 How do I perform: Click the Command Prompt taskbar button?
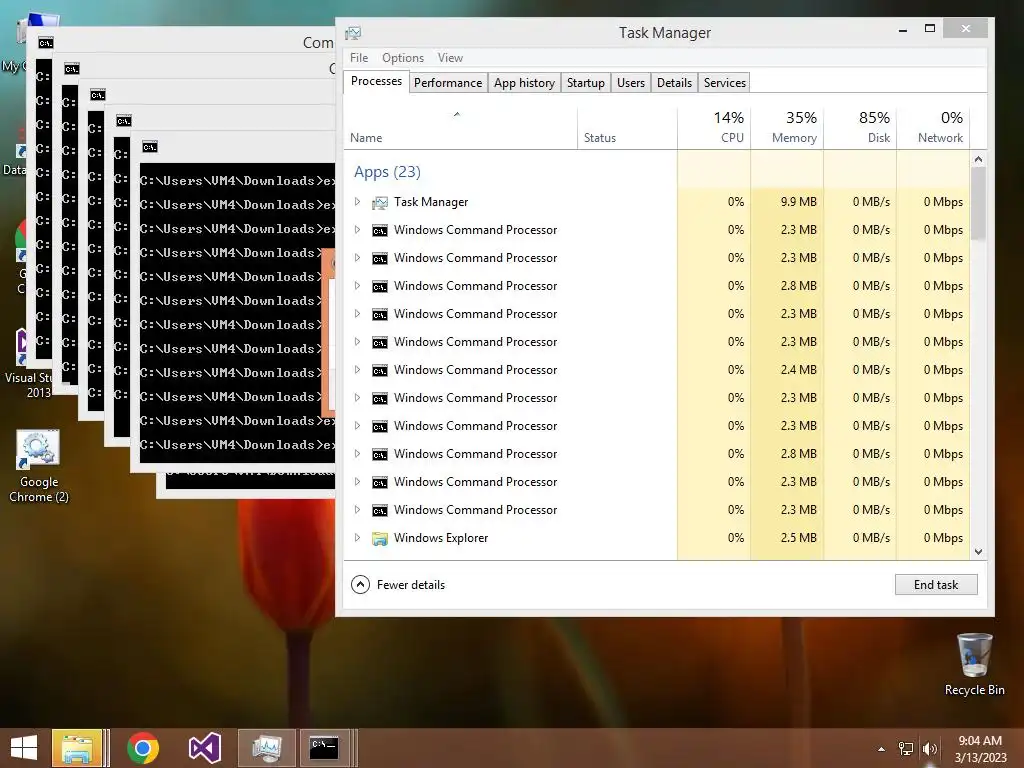coord(325,748)
